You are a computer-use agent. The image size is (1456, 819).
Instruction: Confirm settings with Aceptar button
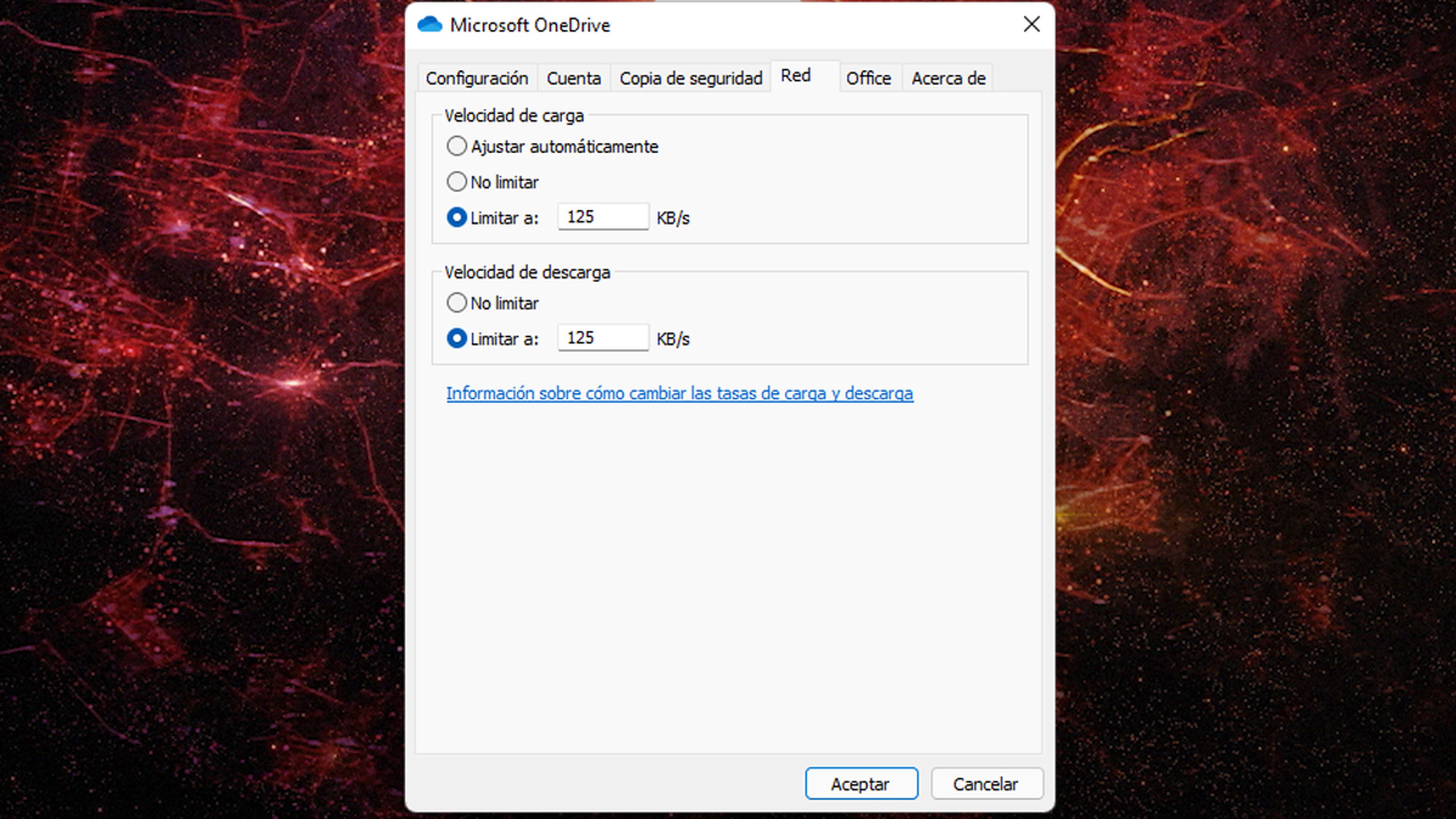(x=861, y=783)
